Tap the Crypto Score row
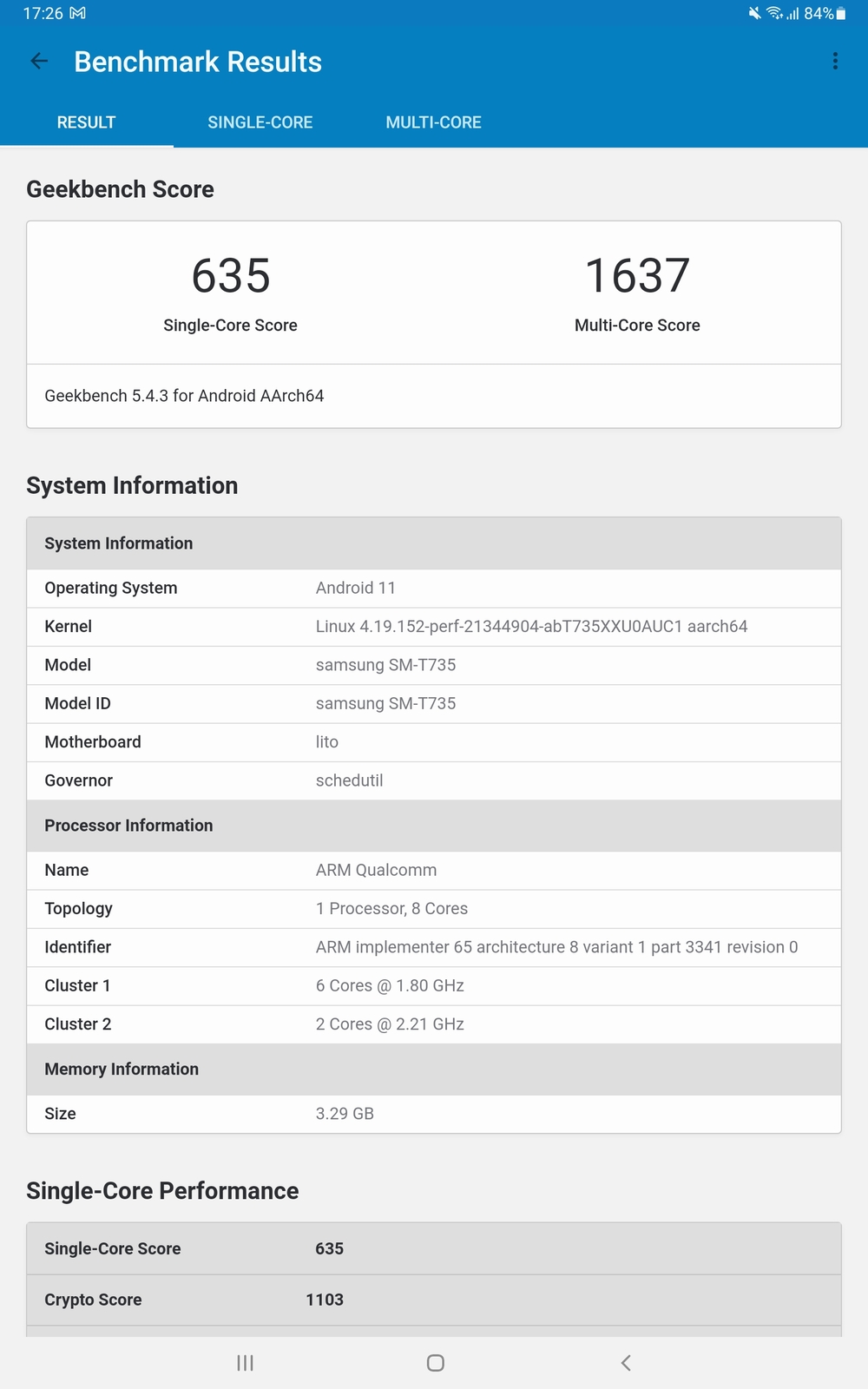The width and height of the screenshot is (868, 1389). tap(434, 1300)
